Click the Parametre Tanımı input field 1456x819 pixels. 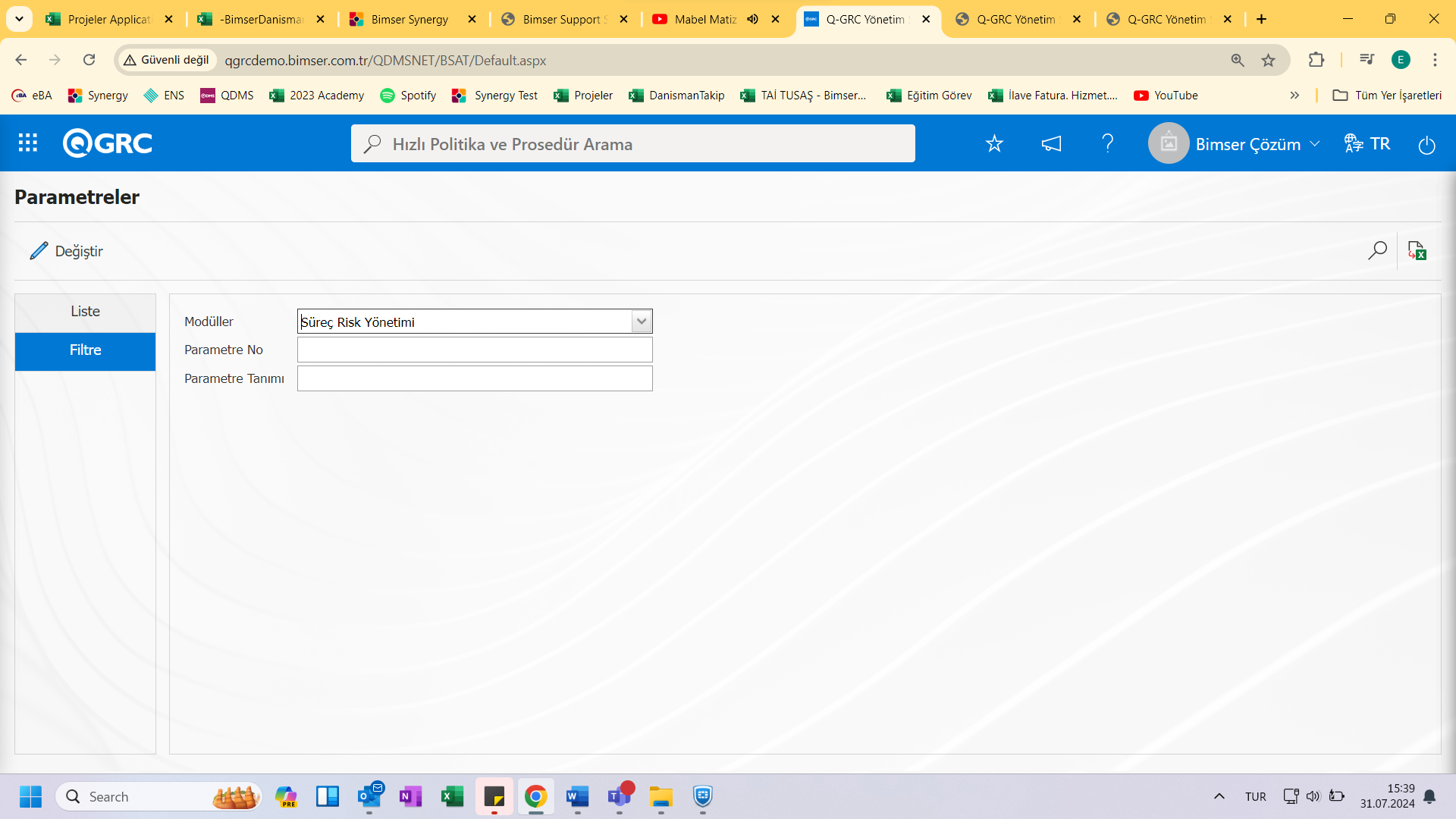(x=475, y=379)
